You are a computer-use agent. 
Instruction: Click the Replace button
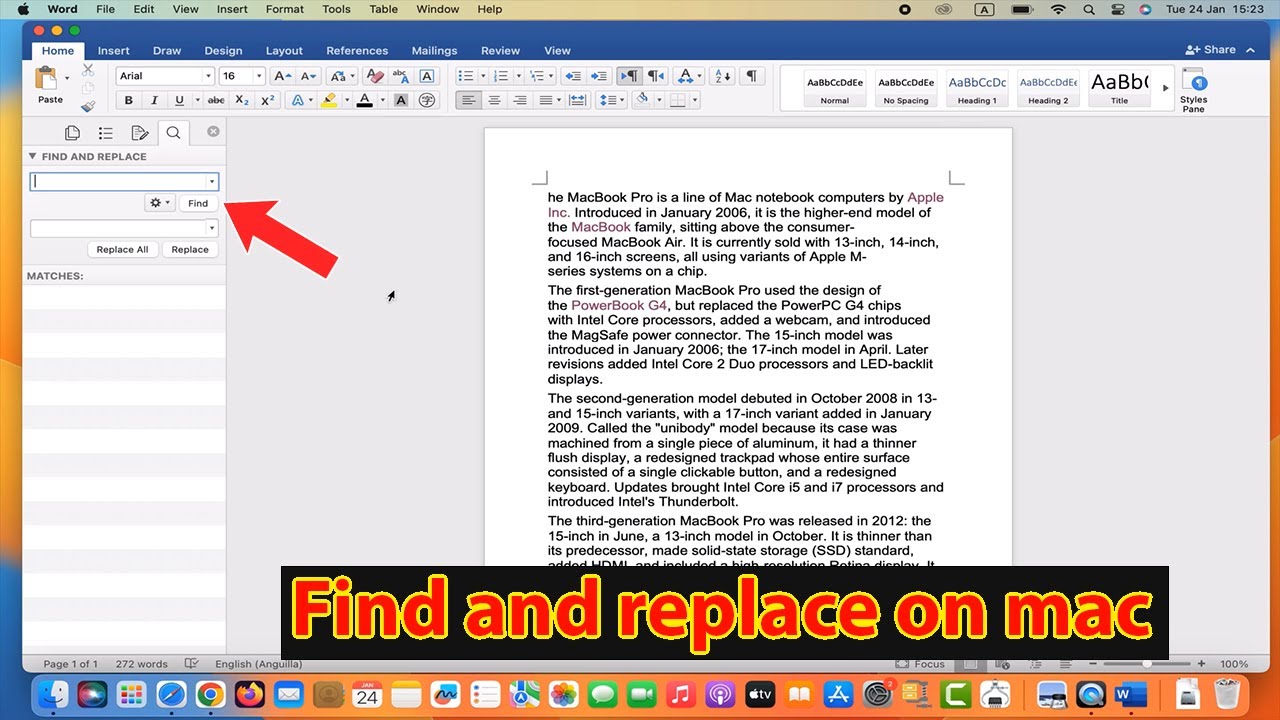(190, 249)
